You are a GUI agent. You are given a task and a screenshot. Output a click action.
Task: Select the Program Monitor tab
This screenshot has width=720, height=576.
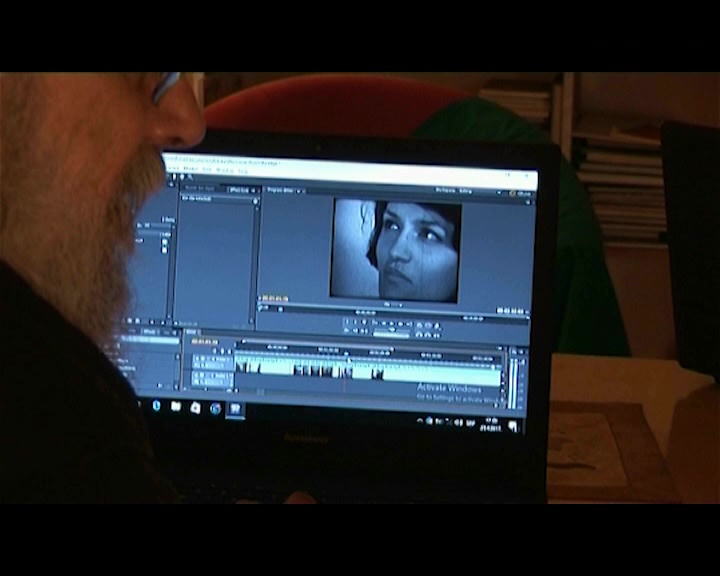pos(280,189)
